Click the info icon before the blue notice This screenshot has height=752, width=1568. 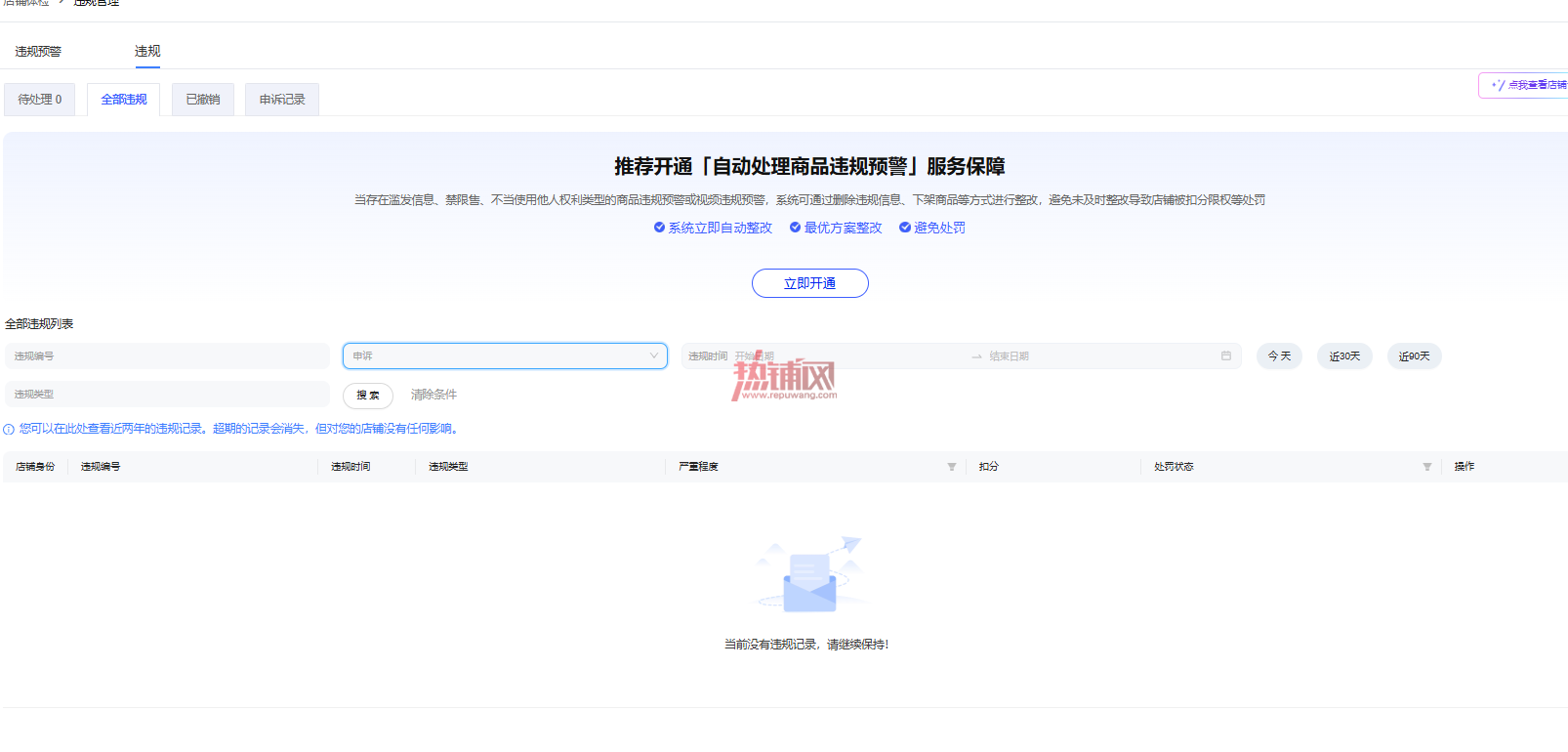9,429
